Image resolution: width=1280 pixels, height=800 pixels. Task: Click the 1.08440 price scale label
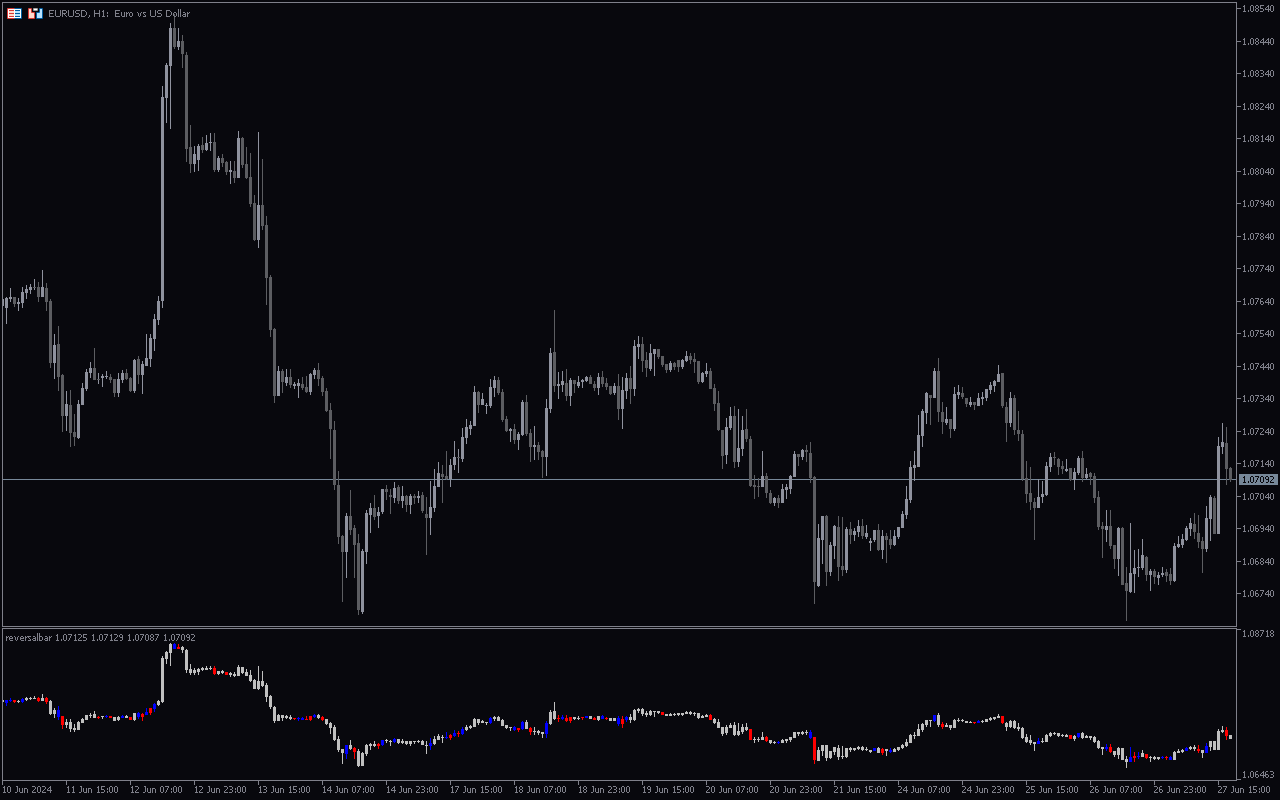coord(1257,42)
